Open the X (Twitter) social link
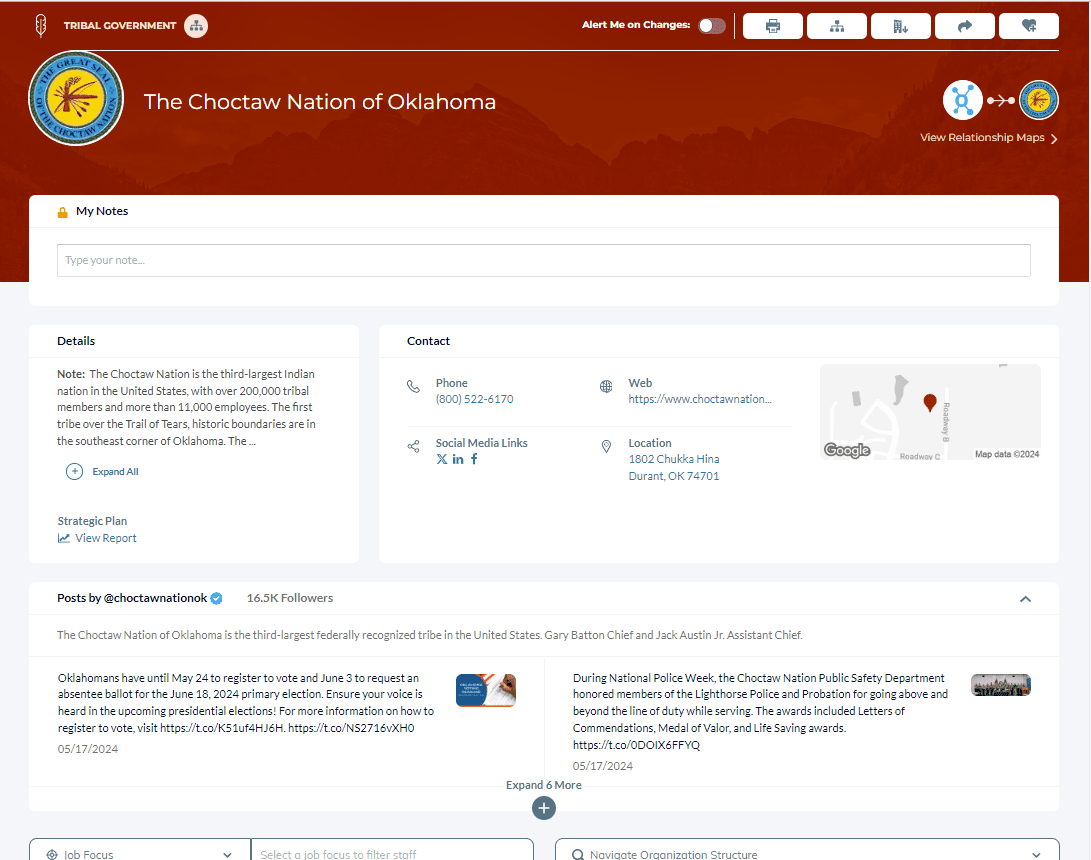 coord(442,459)
